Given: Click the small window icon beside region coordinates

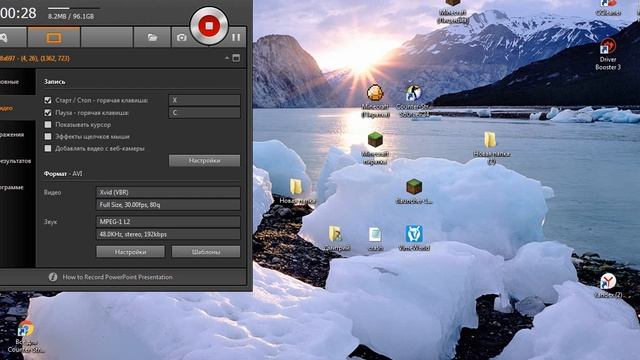Looking at the screenshot, I should click(236, 58).
